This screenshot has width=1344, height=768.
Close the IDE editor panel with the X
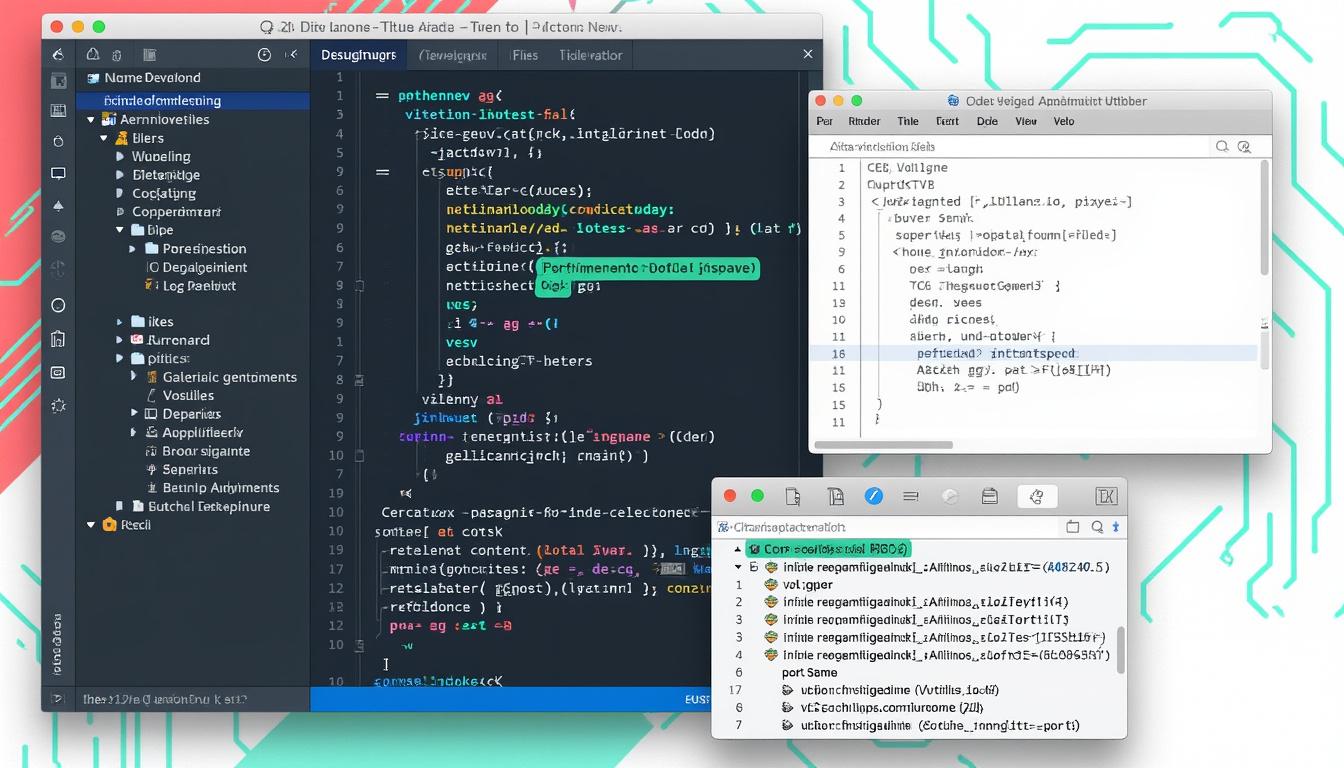pyautogui.click(x=808, y=55)
